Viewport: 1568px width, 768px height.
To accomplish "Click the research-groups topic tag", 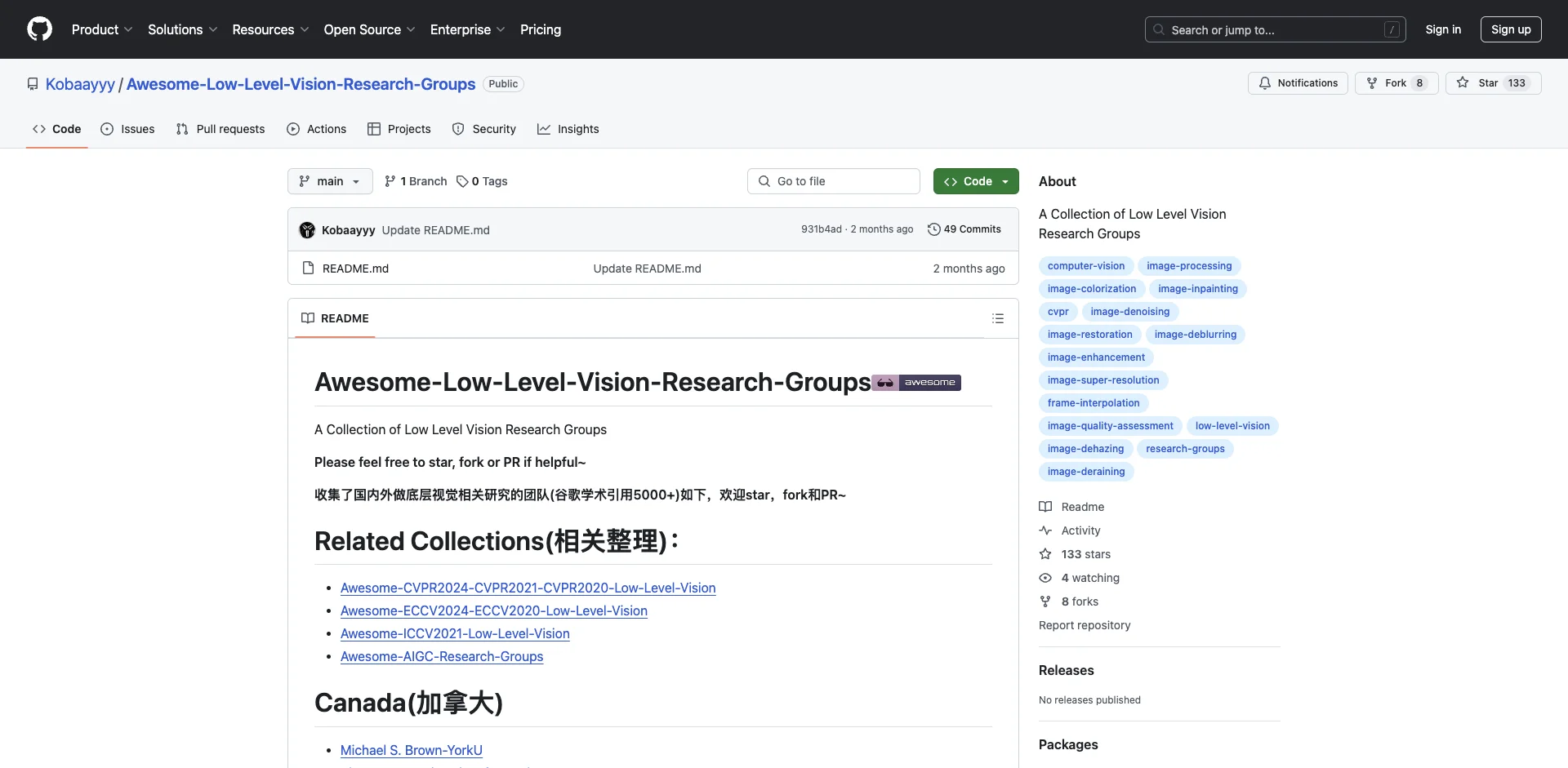I will 1185,449.
